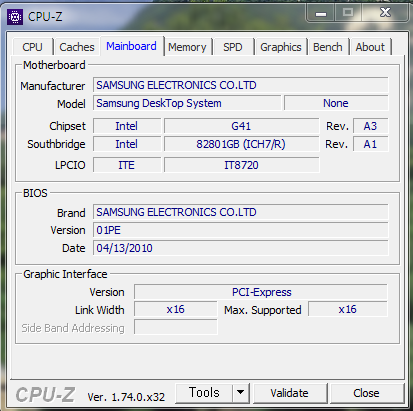Click the Close button at bottom

(x=366, y=393)
